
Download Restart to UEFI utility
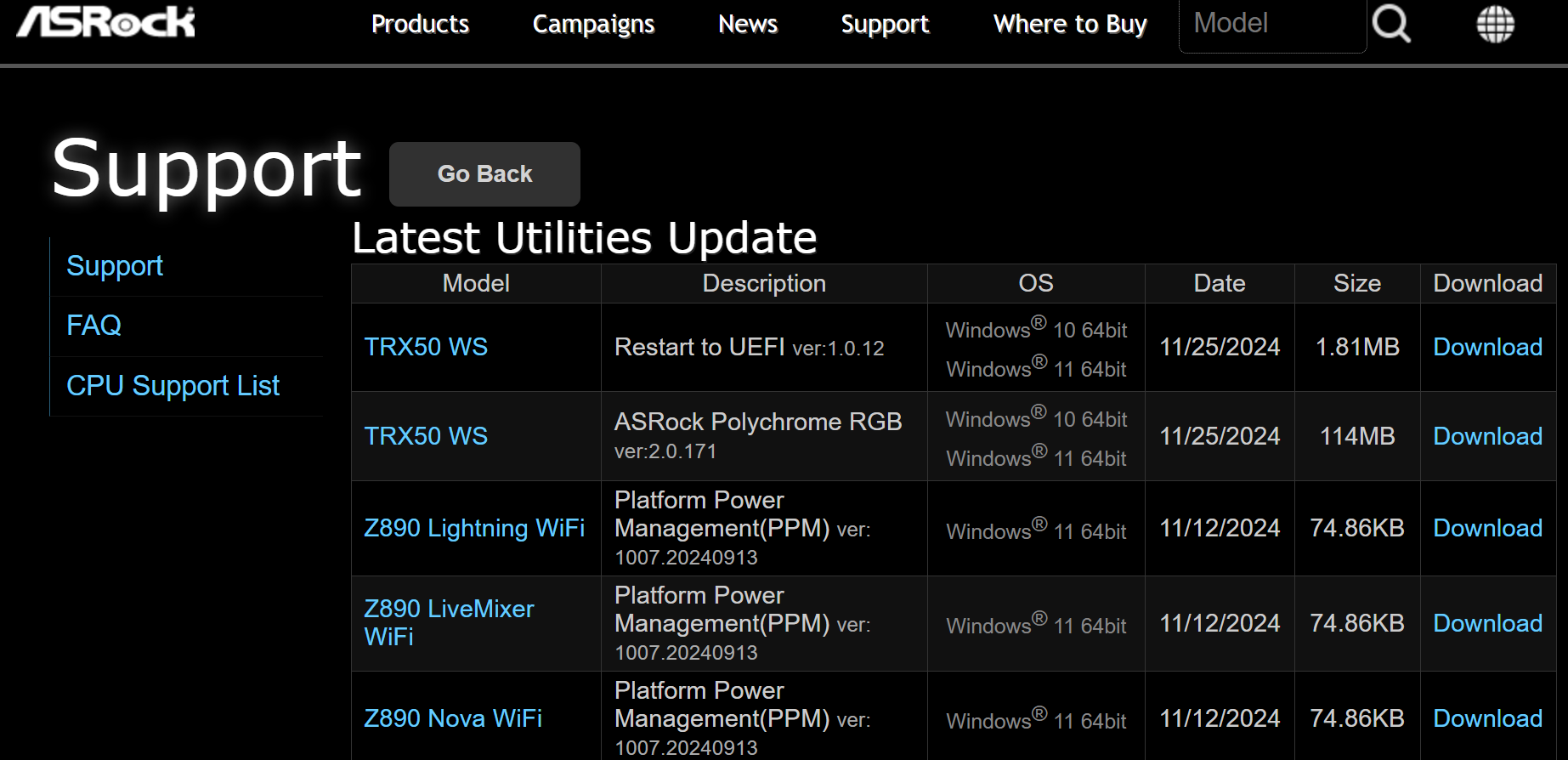1487,347
